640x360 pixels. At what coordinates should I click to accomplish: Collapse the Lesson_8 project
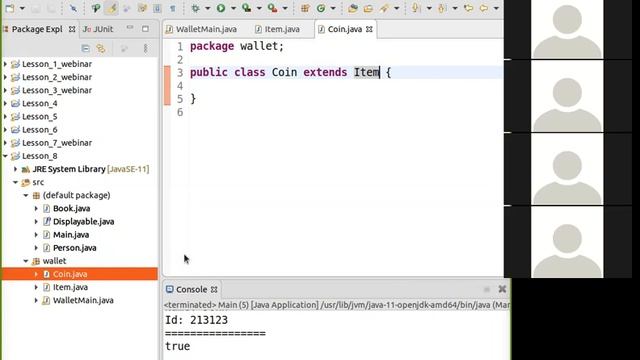(5, 156)
